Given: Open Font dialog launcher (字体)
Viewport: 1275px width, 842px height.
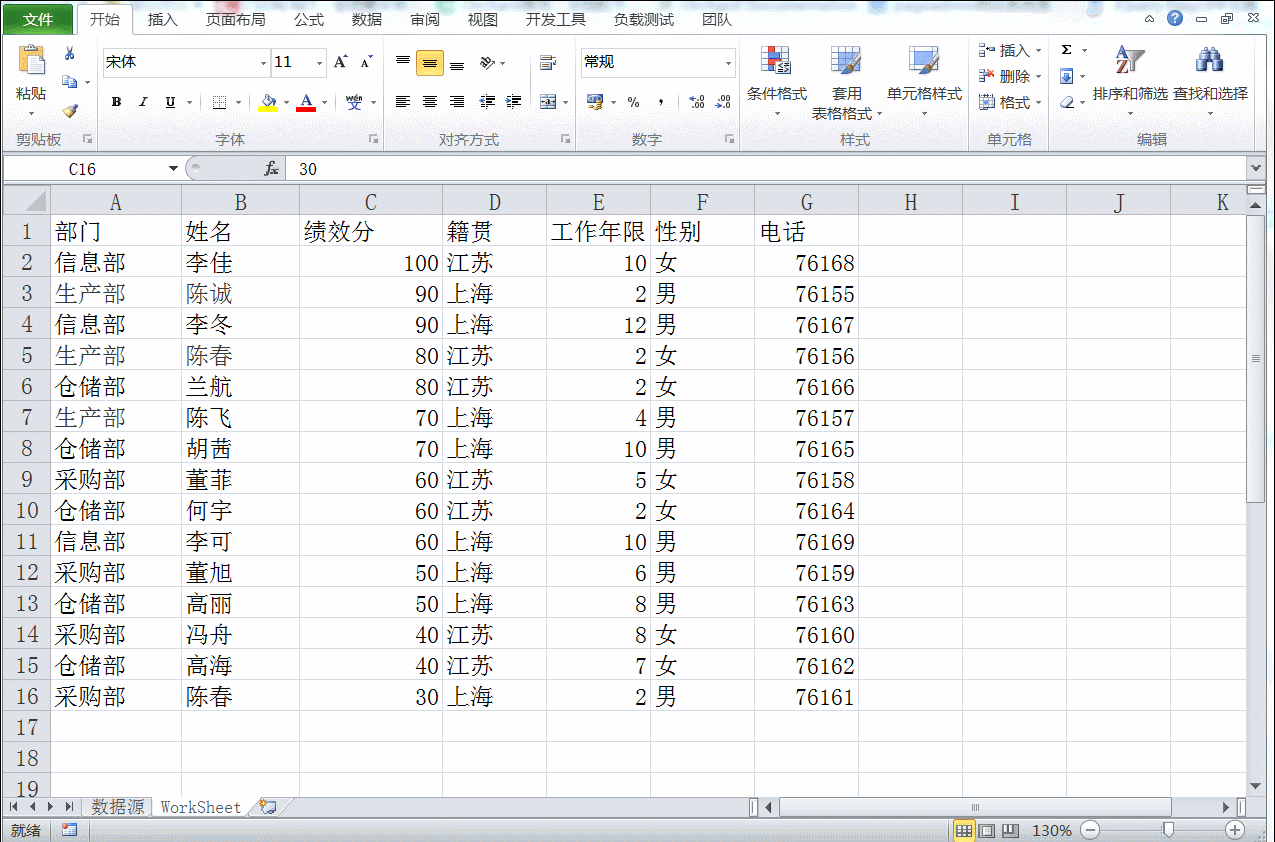Looking at the screenshot, I should coord(373,139).
